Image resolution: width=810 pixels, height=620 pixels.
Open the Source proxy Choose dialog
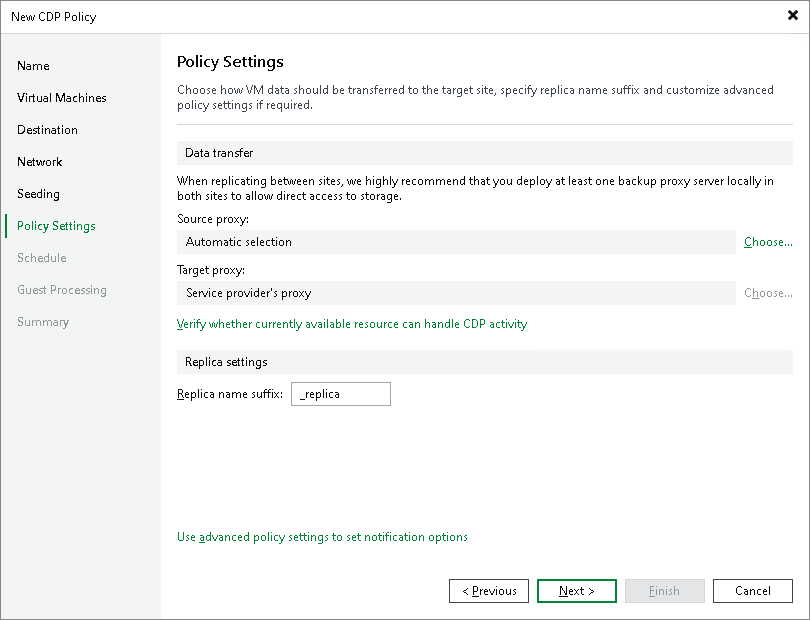point(766,241)
